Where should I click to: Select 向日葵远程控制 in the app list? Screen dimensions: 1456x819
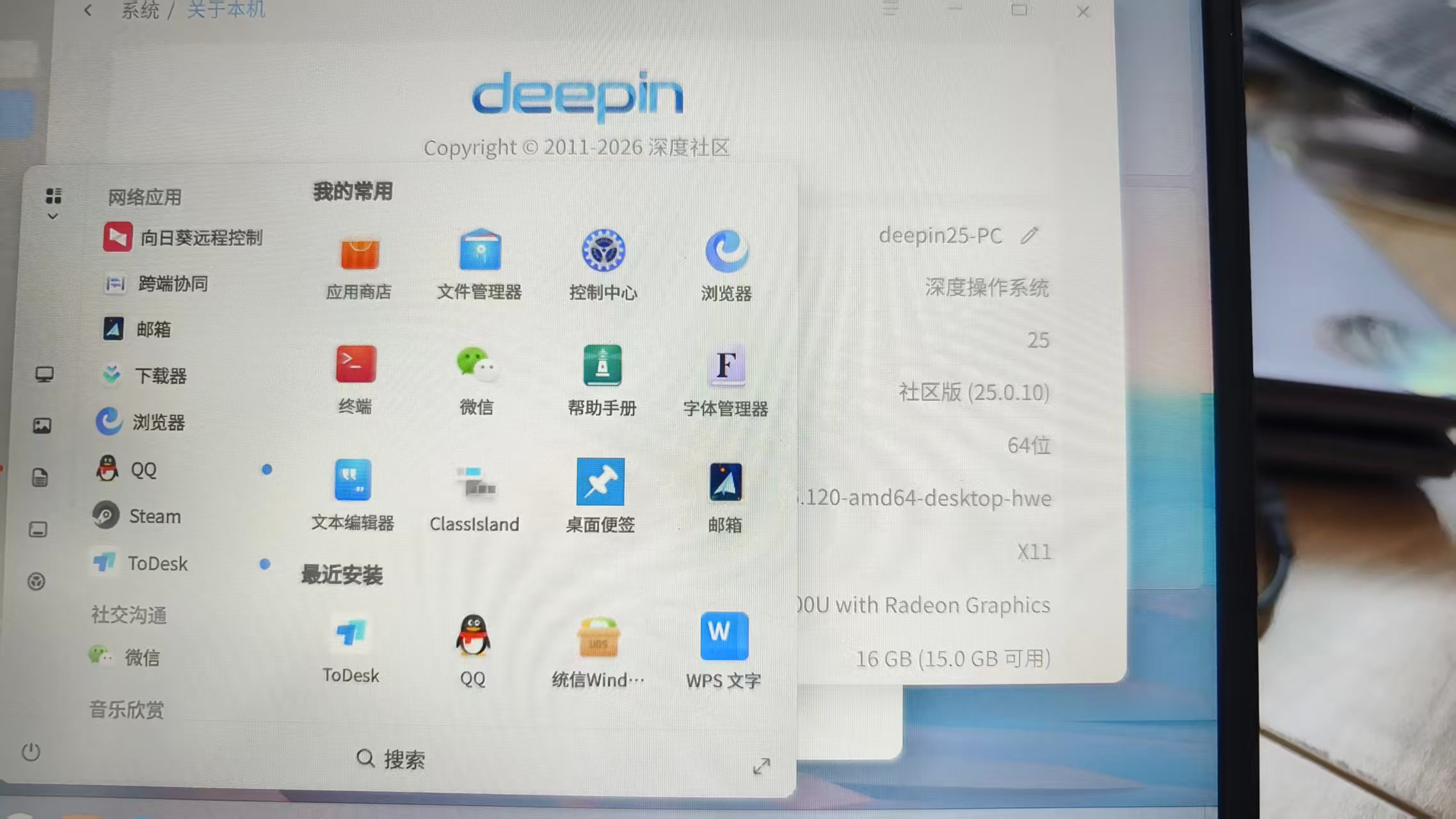[x=200, y=238]
